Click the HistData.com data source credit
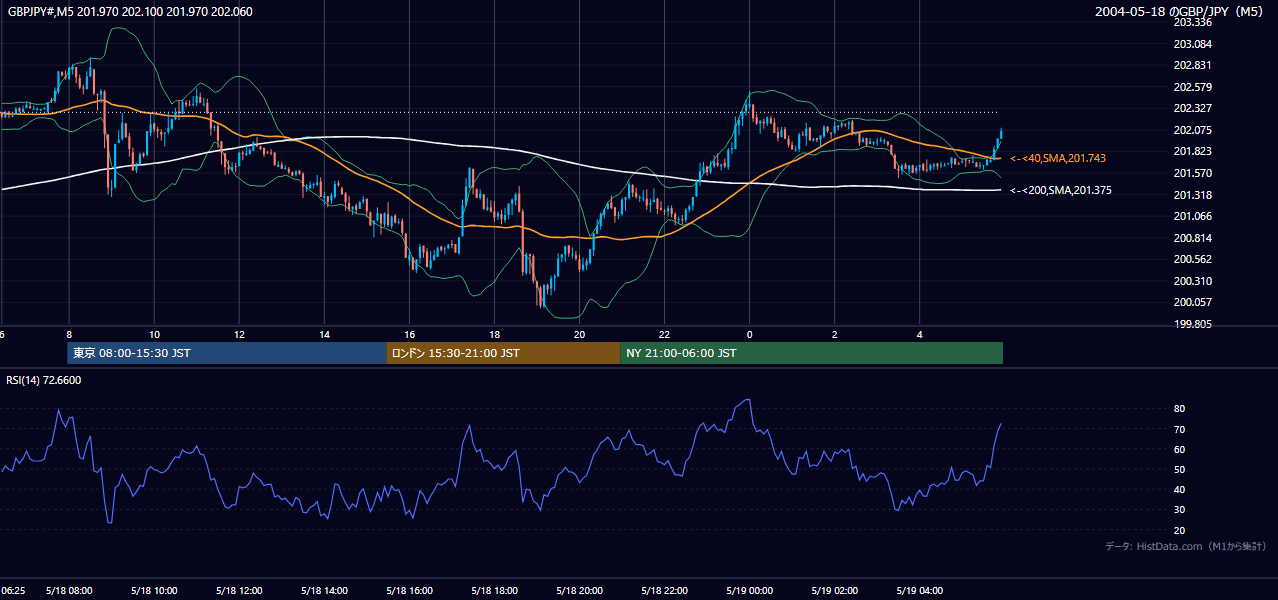The width and height of the screenshot is (1278, 600). [x=1186, y=546]
